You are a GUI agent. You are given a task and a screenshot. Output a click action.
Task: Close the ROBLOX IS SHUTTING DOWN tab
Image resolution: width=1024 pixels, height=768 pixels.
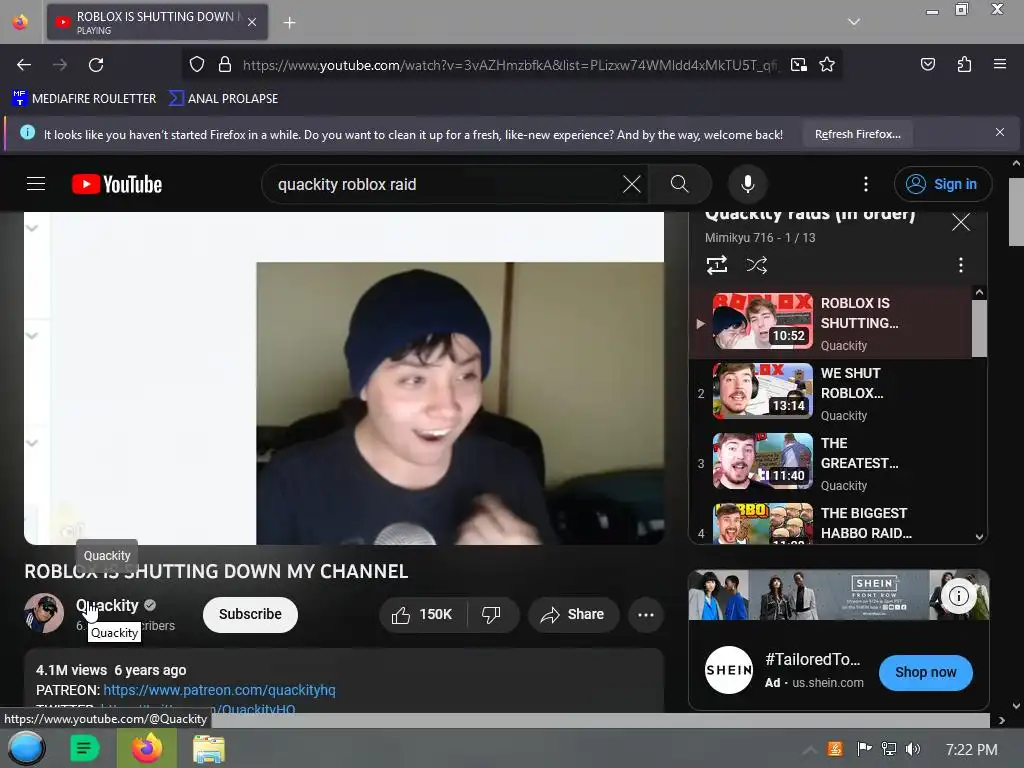252,22
